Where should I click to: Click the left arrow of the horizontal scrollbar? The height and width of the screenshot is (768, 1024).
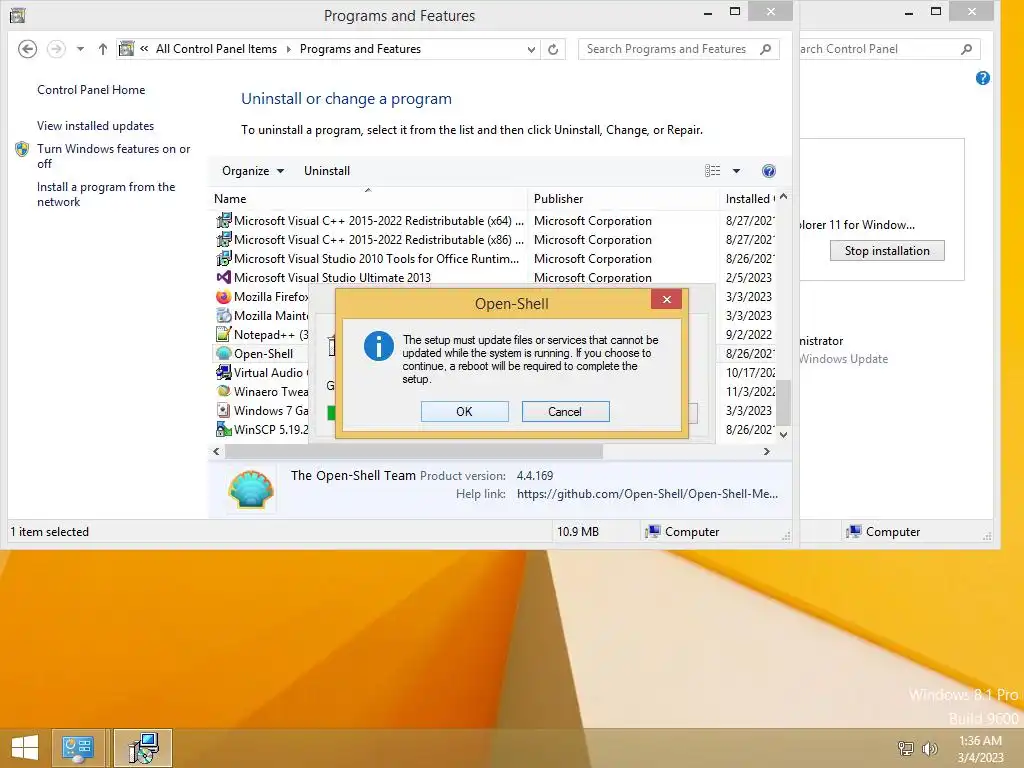coord(216,451)
